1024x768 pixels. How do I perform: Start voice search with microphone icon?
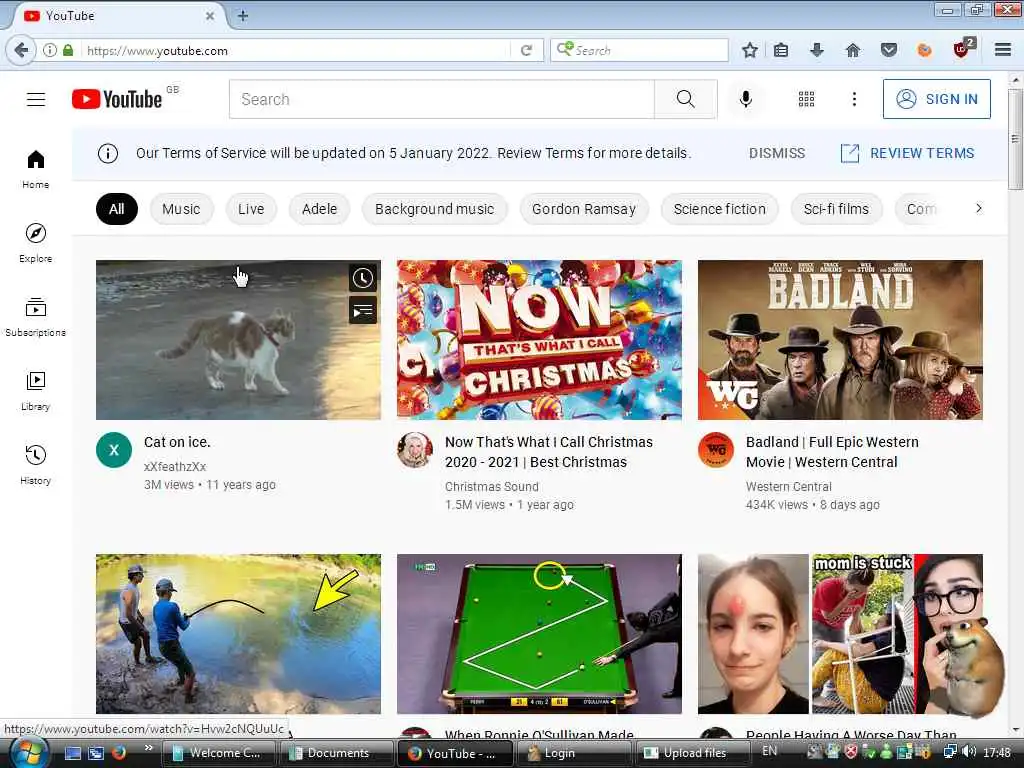pyautogui.click(x=745, y=99)
